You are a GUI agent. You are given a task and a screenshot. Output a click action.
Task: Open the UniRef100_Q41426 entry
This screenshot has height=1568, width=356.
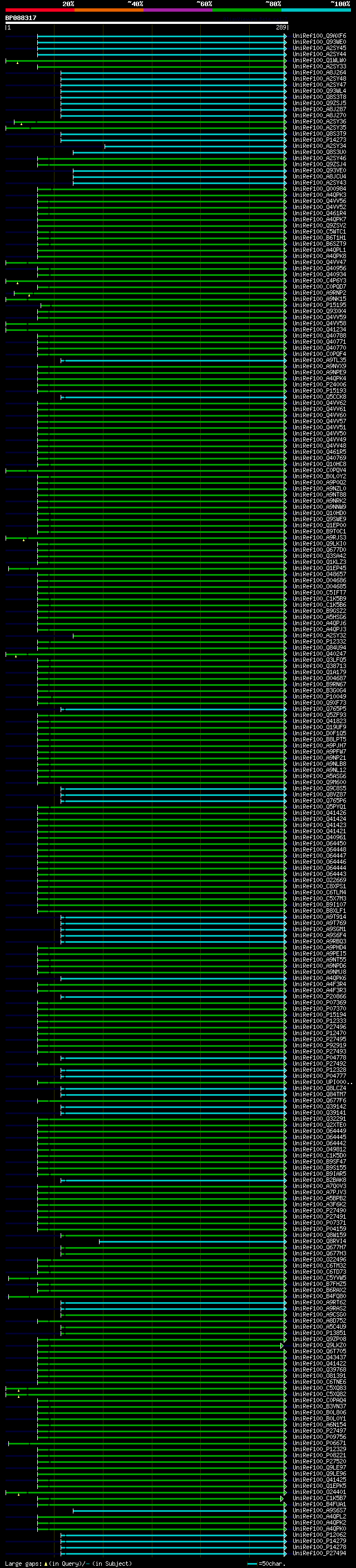[x=319, y=813]
